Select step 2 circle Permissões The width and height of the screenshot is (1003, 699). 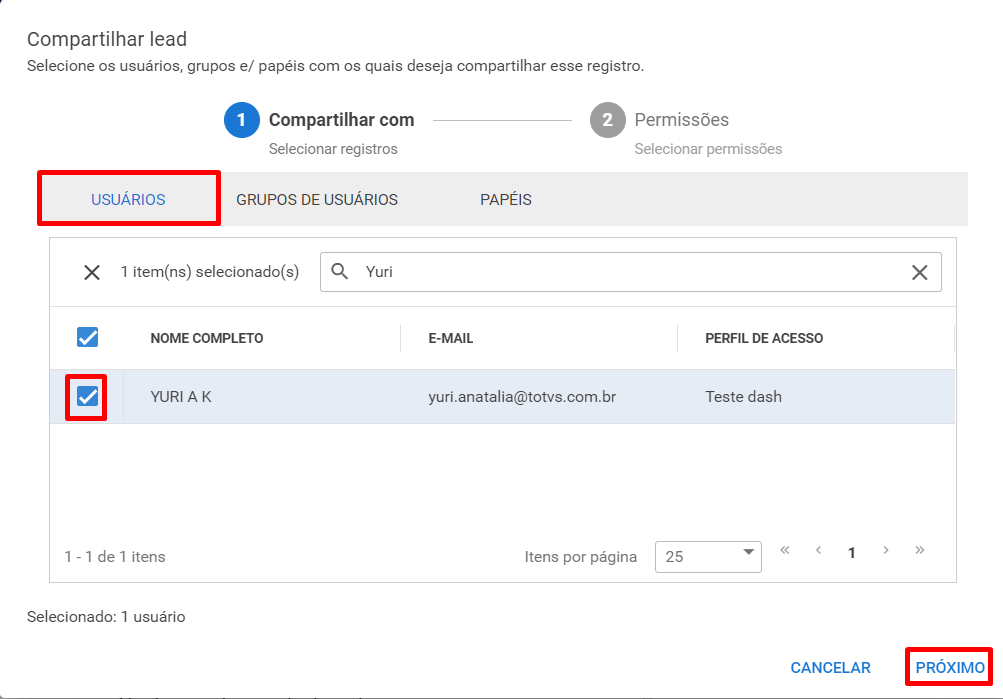click(607, 120)
